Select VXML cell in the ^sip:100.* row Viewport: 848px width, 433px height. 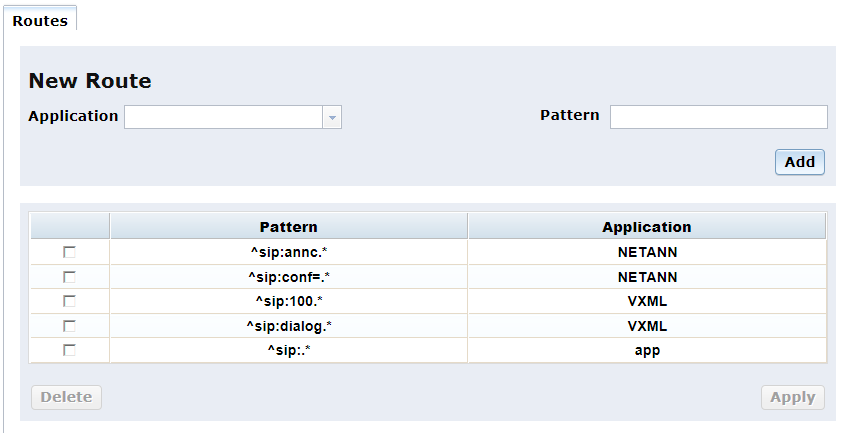[x=647, y=301]
